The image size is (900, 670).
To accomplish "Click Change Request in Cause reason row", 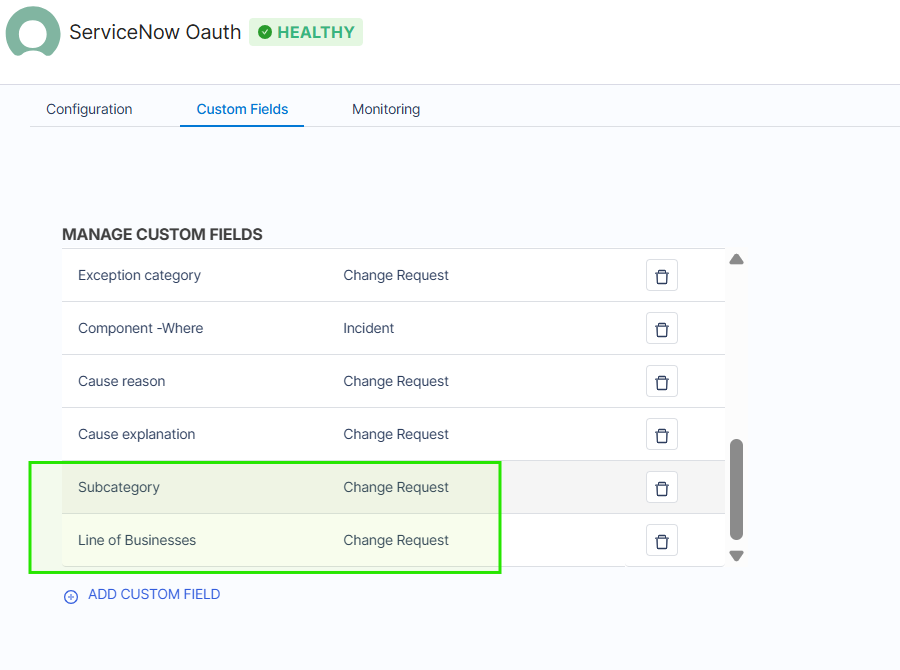I will [396, 381].
